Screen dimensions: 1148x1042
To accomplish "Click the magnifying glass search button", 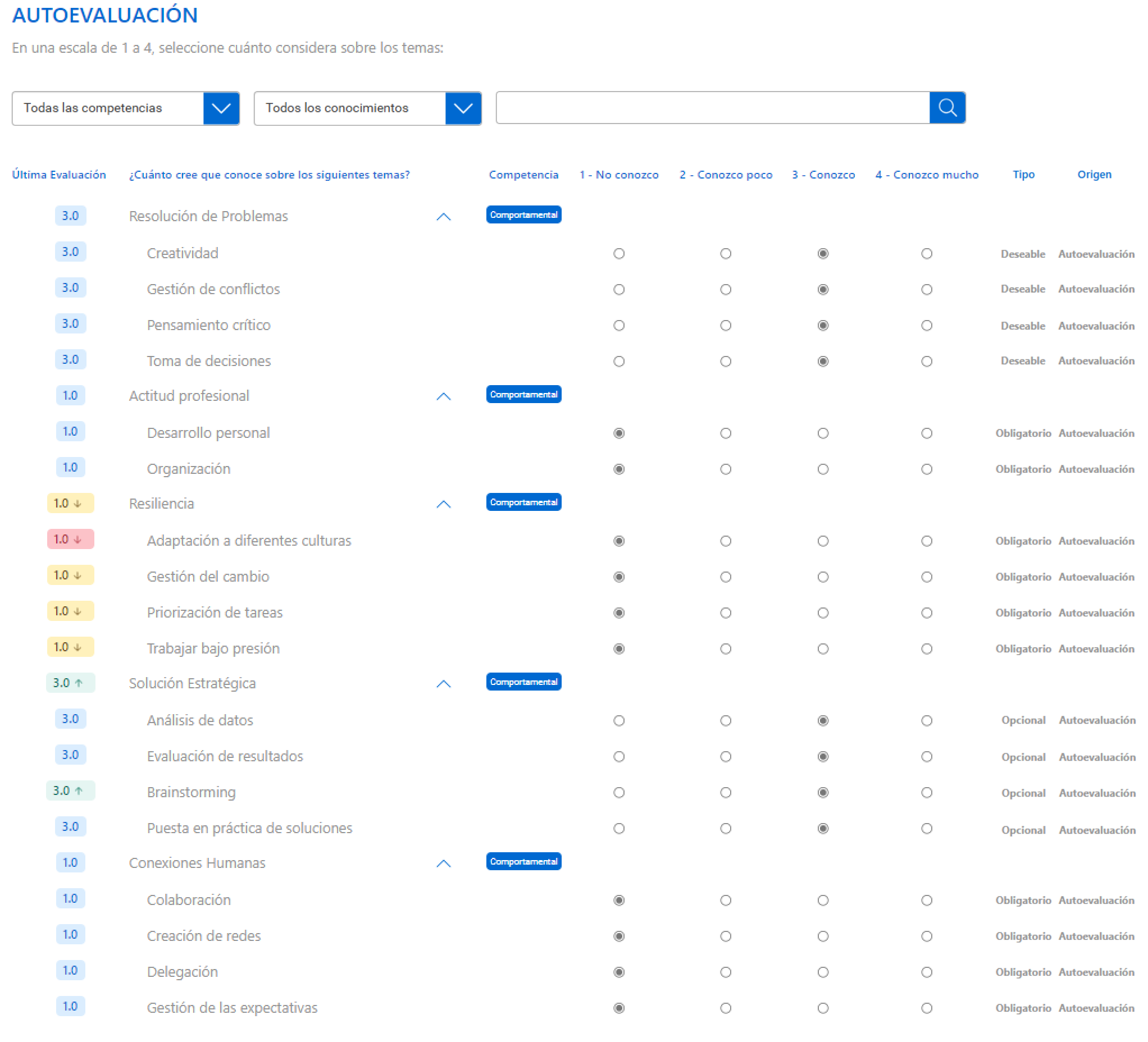I will [x=947, y=108].
